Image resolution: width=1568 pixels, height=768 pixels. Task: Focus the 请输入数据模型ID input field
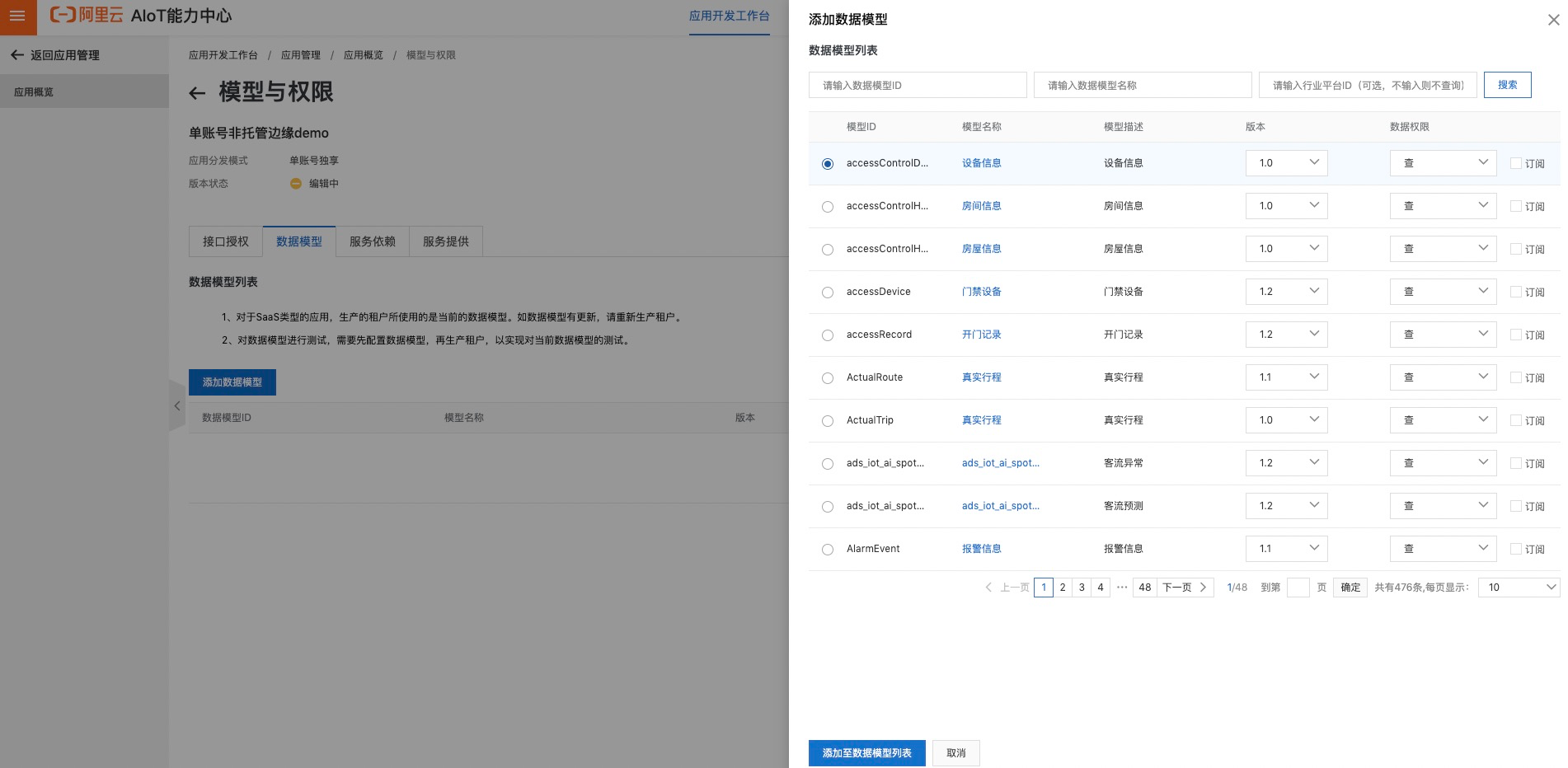918,85
